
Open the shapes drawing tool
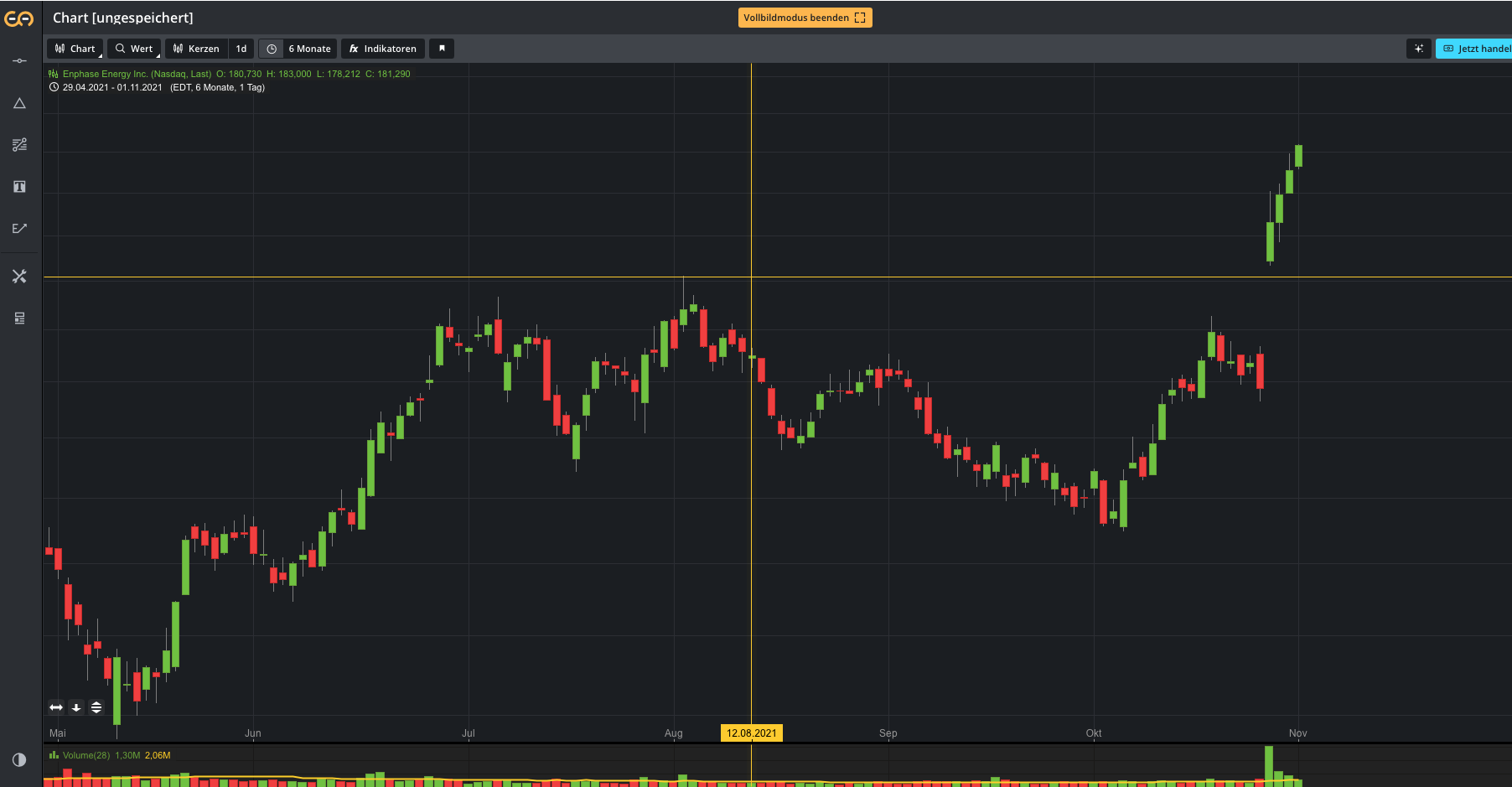pyautogui.click(x=19, y=103)
